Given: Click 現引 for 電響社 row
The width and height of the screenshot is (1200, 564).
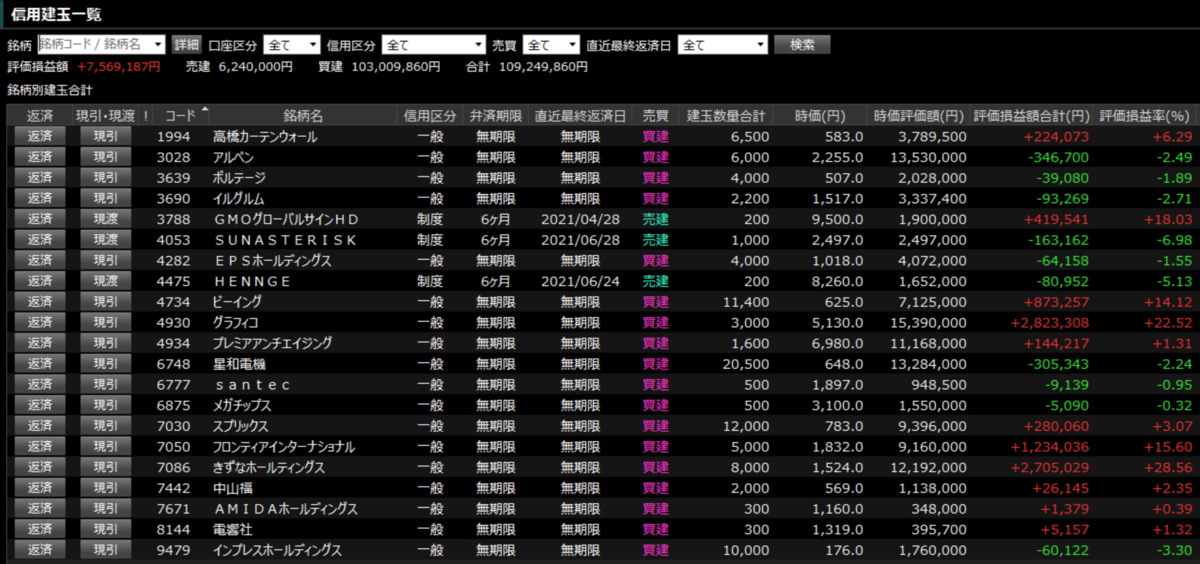Looking at the screenshot, I should click(x=105, y=529).
